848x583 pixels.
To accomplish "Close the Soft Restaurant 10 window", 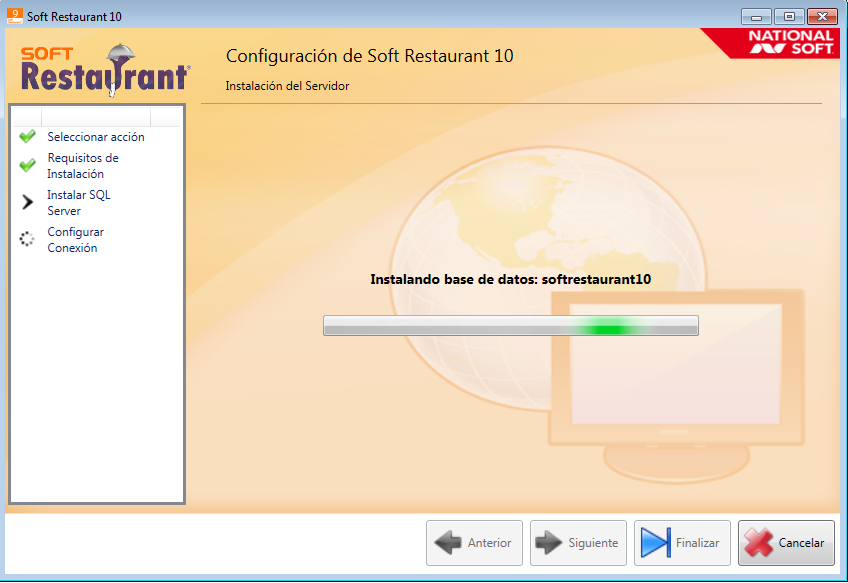I will point(822,17).
